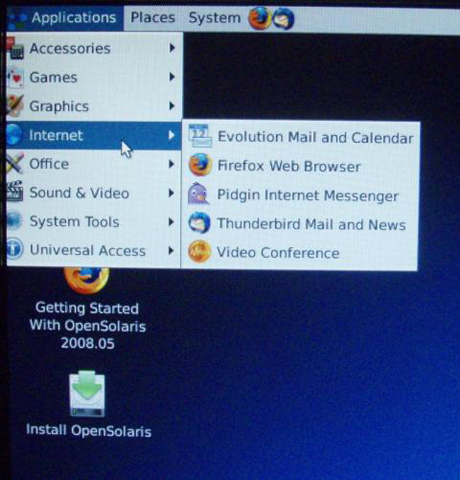
Task: Click the Office pen icon
Action: click(x=15, y=163)
